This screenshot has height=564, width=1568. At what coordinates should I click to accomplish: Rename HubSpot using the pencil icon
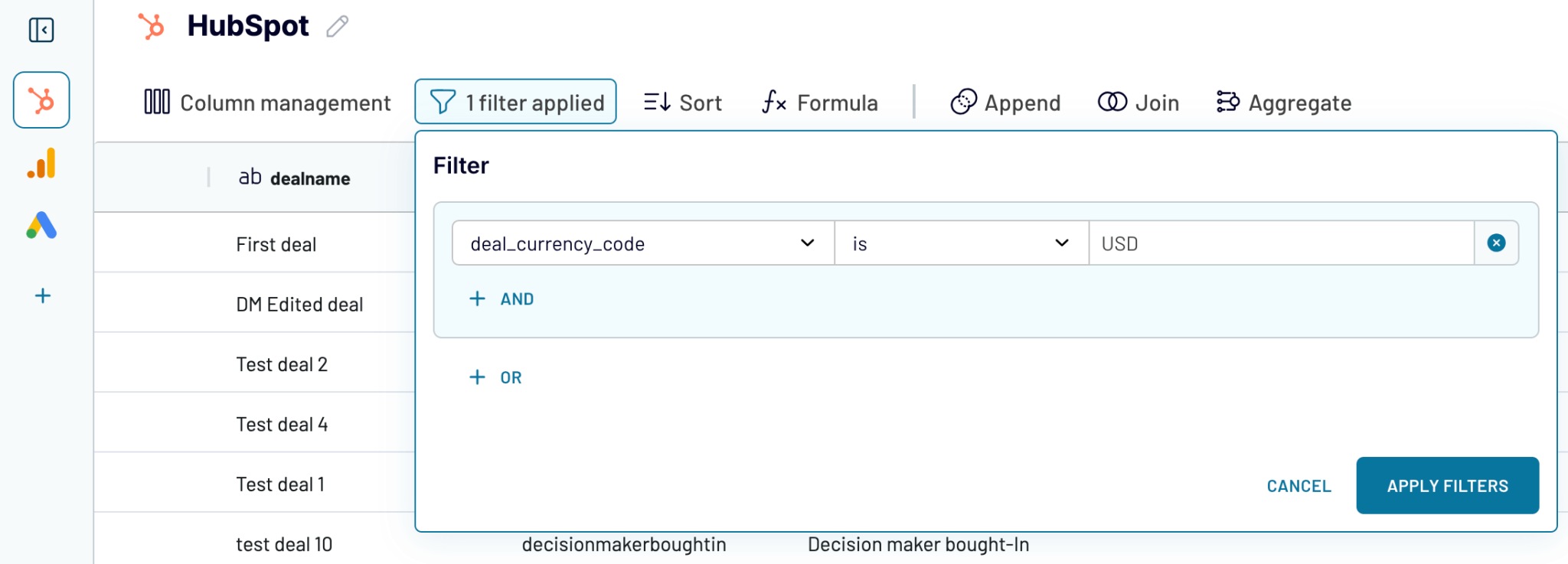point(335,25)
